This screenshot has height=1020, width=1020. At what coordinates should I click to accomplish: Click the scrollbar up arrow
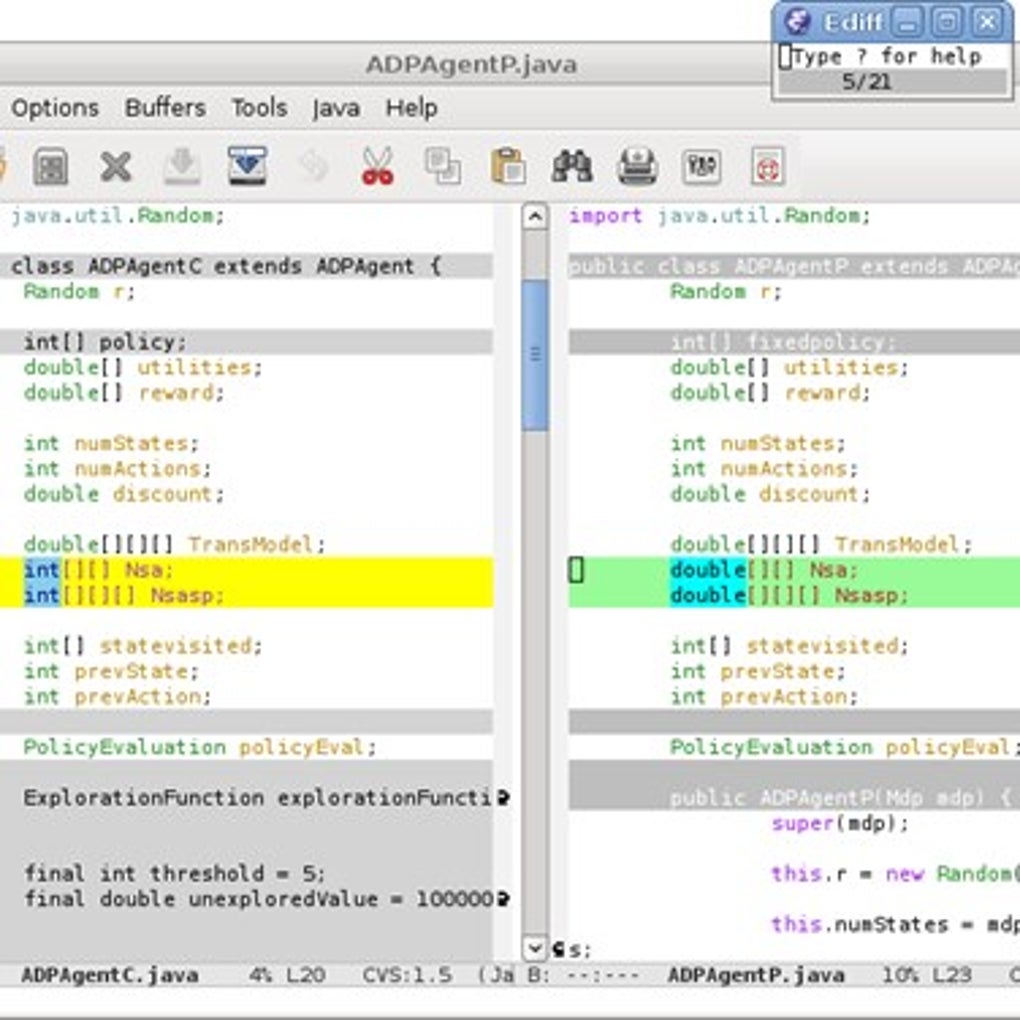[x=535, y=217]
